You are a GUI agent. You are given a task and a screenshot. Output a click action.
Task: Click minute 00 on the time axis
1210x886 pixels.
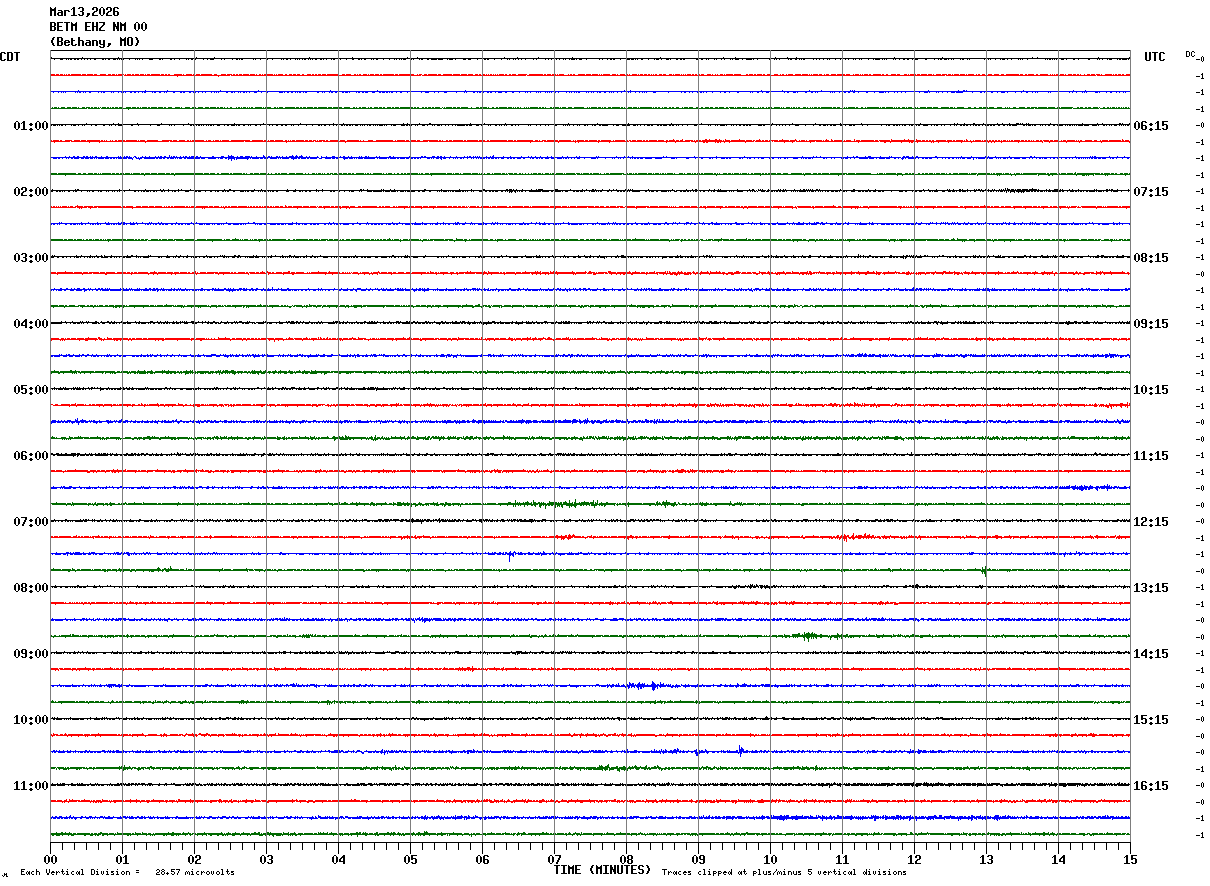point(50,859)
